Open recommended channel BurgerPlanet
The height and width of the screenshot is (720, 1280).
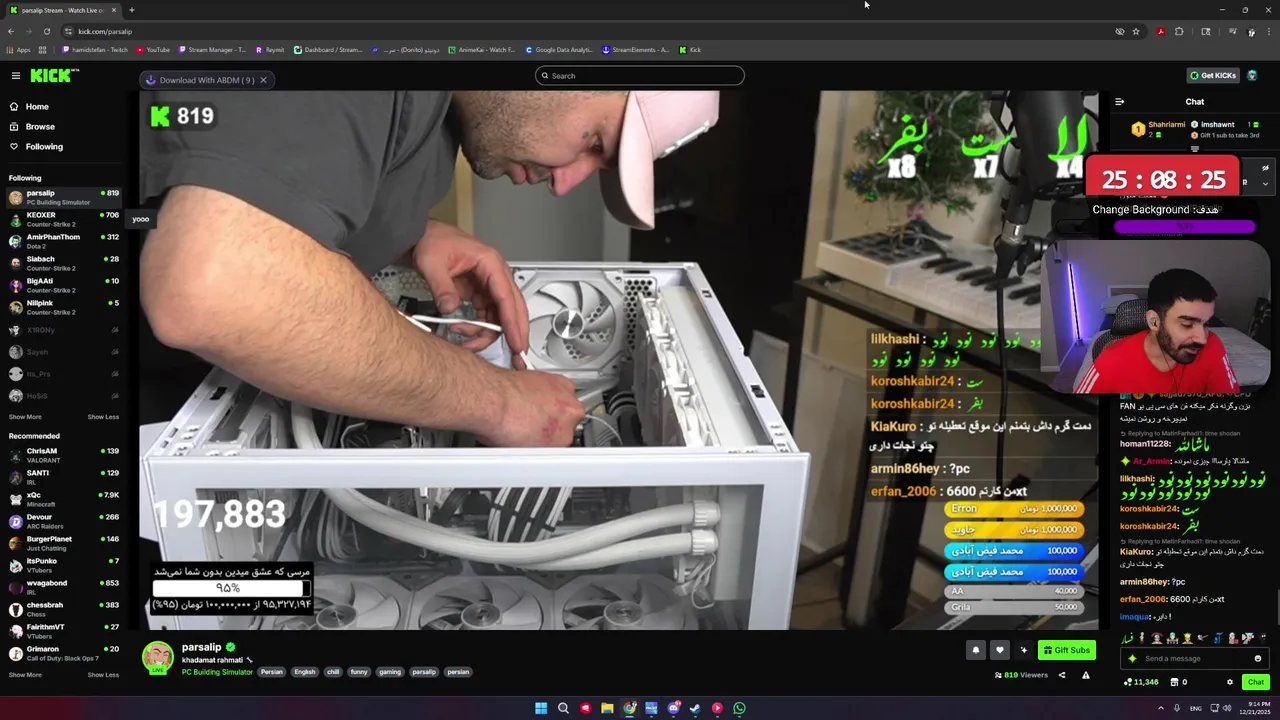click(62, 543)
